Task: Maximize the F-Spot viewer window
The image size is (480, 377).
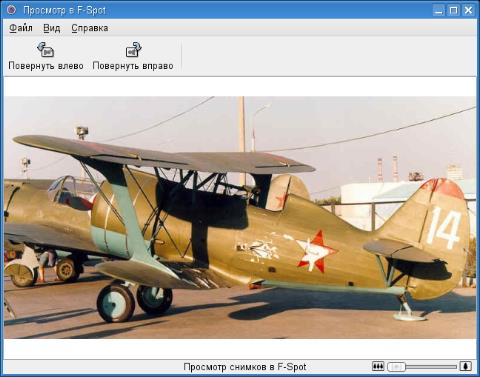Action: (x=453, y=10)
